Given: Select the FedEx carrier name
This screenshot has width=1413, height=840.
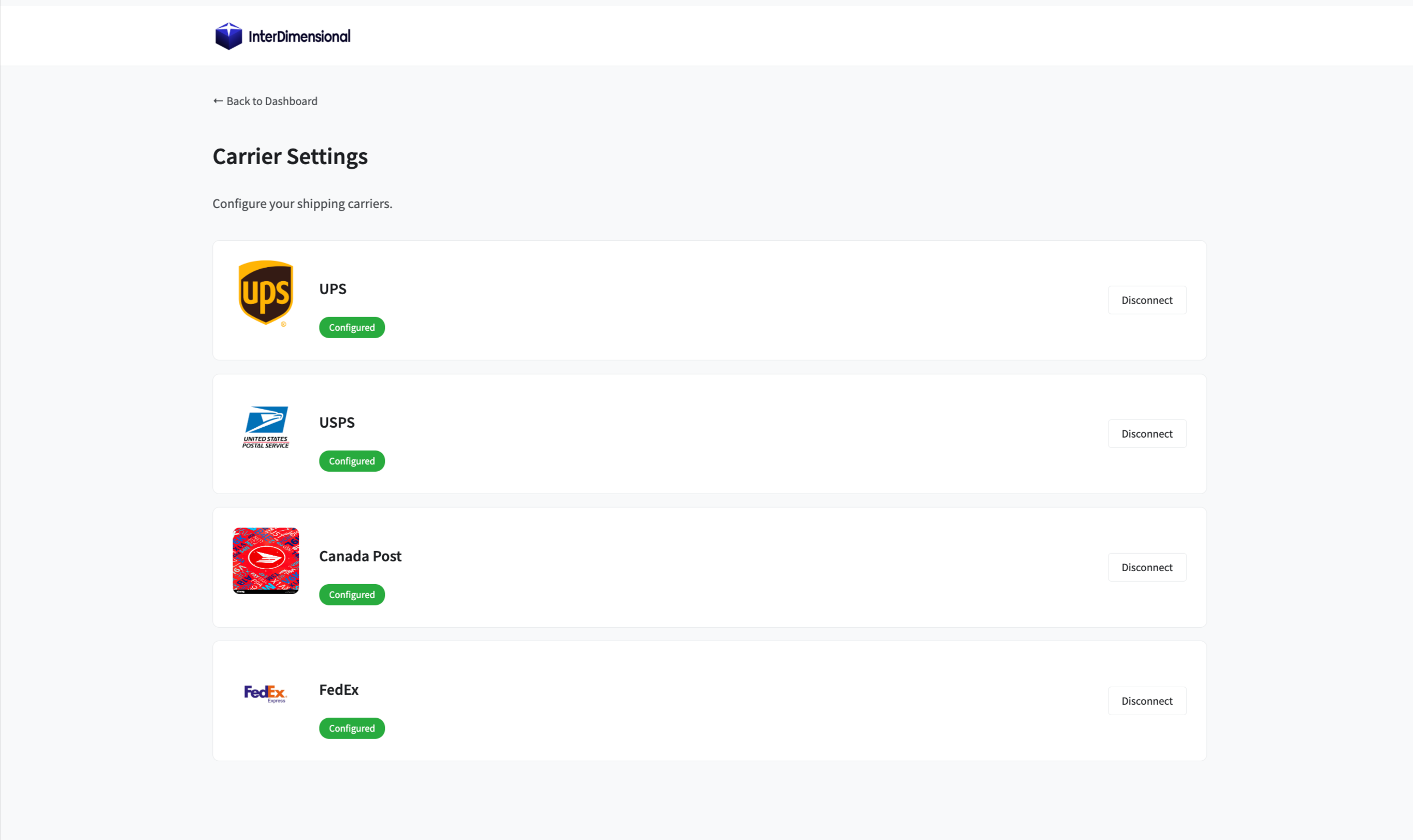Looking at the screenshot, I should click(x=339, y=689).
